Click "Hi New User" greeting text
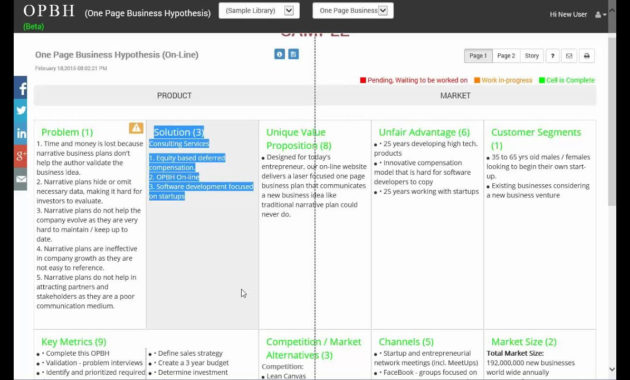 pyautogui.click(x=568, y=14)
